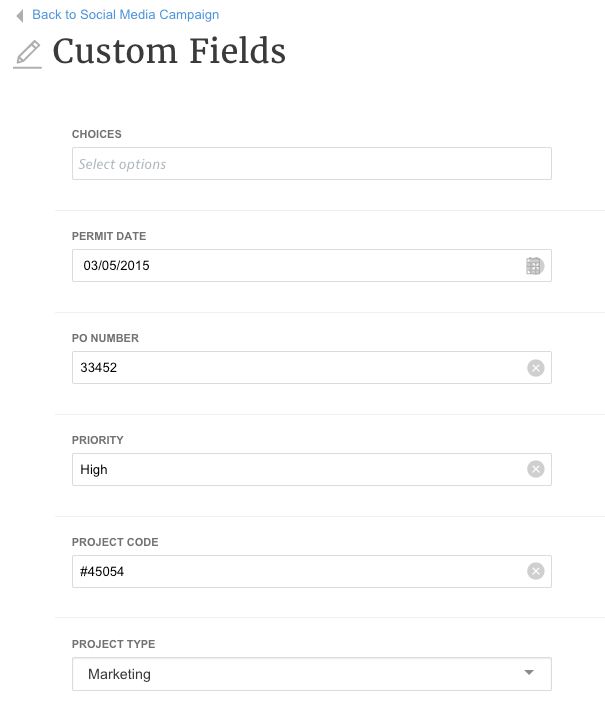
Task: Open the Permit Date calendar picker icon
Action: tap(535, 266)
